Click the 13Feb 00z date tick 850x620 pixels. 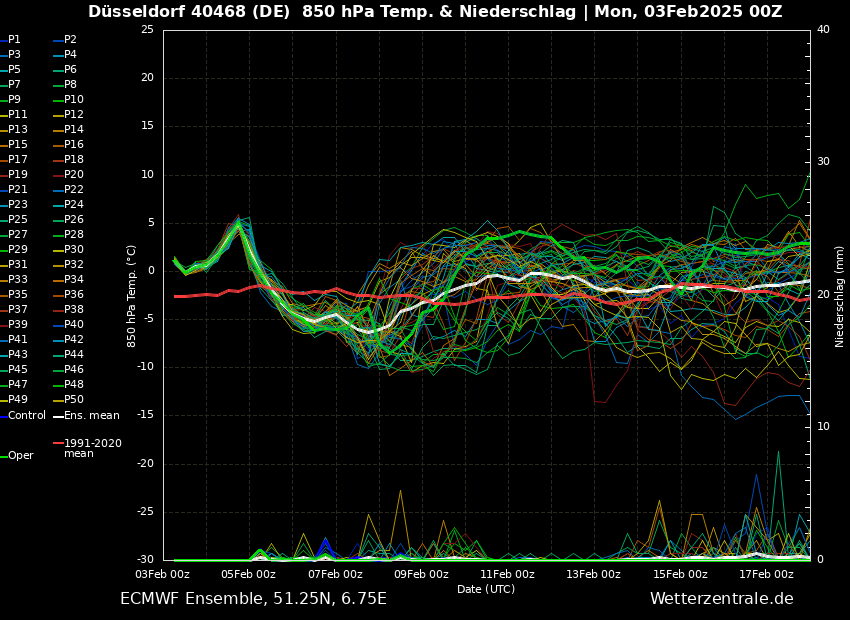(x=593, y=574)
